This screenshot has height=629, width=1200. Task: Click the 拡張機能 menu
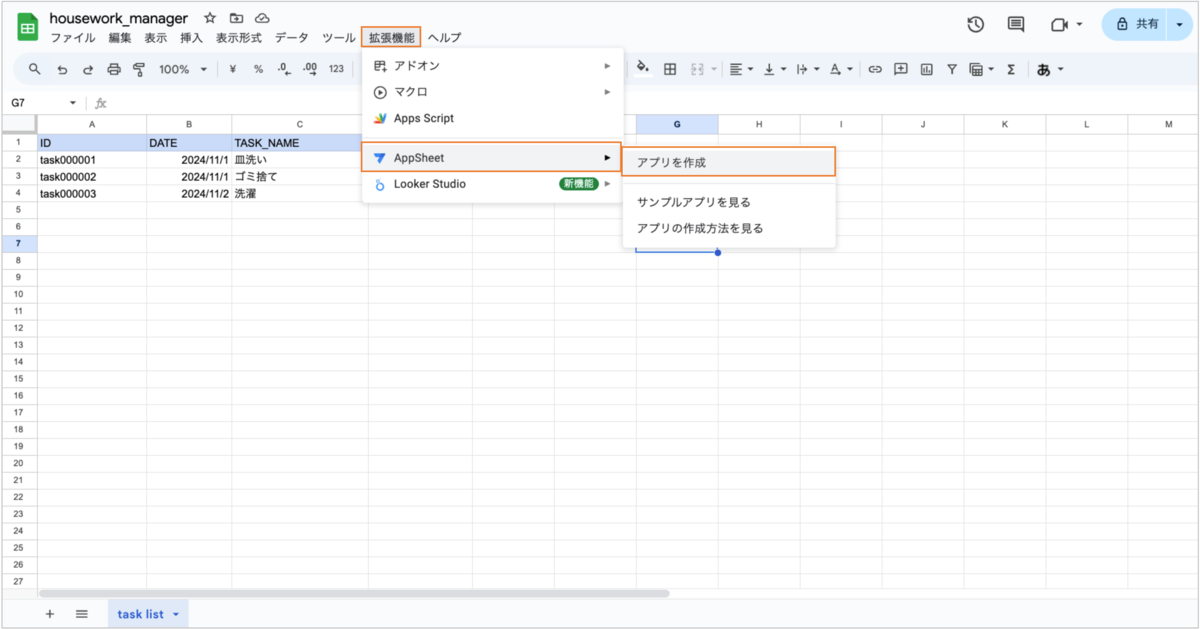click(x=391, y=38)
